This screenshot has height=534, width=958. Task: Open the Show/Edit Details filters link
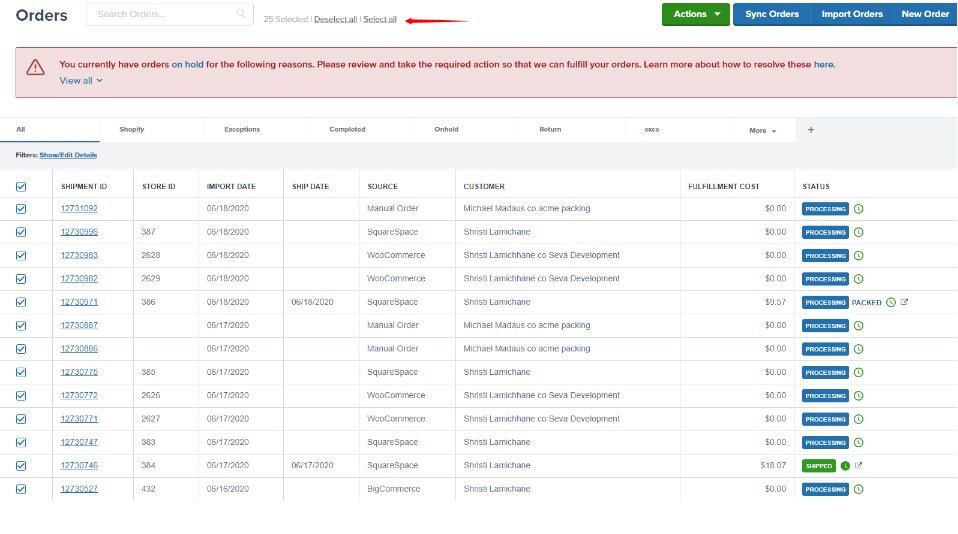click(68, 155)
